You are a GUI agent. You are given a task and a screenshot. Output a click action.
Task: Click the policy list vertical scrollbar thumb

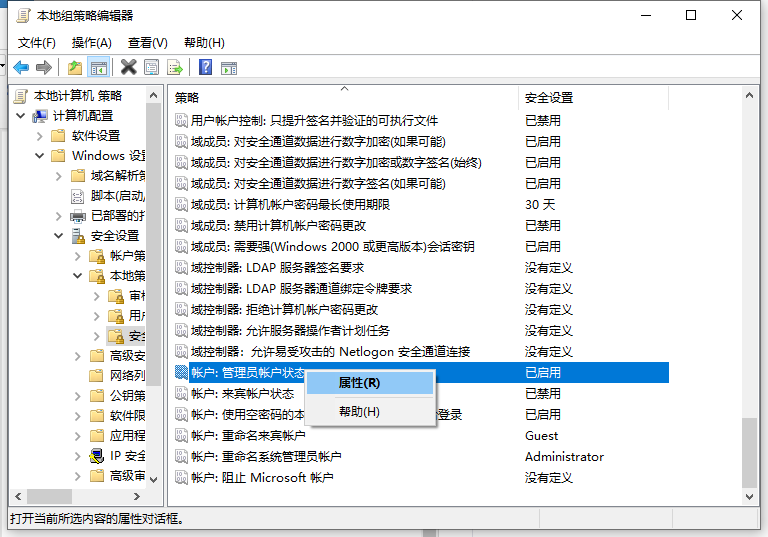(749, 450)
